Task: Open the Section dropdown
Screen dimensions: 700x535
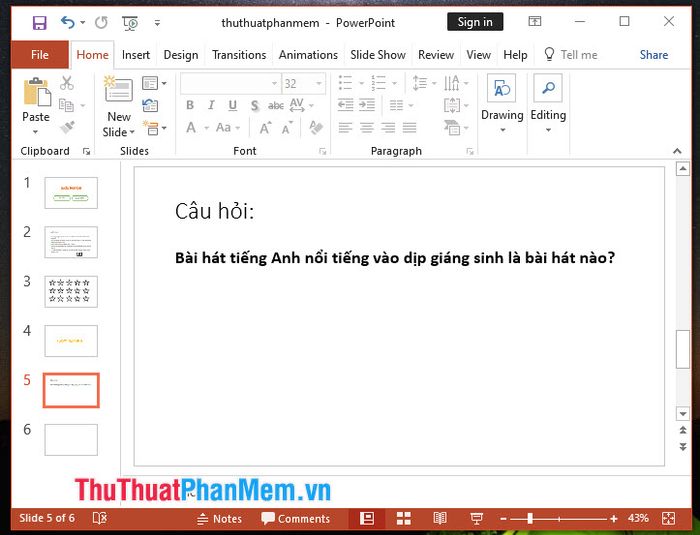Action: pyautogui.click(x=154, y=128)
